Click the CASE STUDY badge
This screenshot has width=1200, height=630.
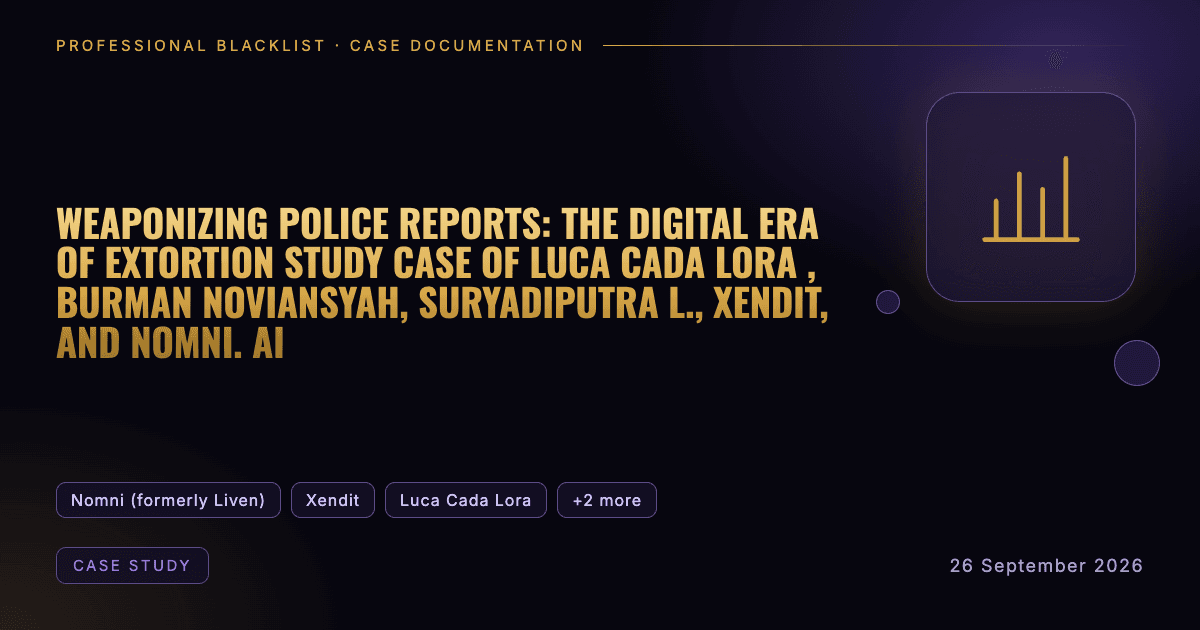(133, 566)
